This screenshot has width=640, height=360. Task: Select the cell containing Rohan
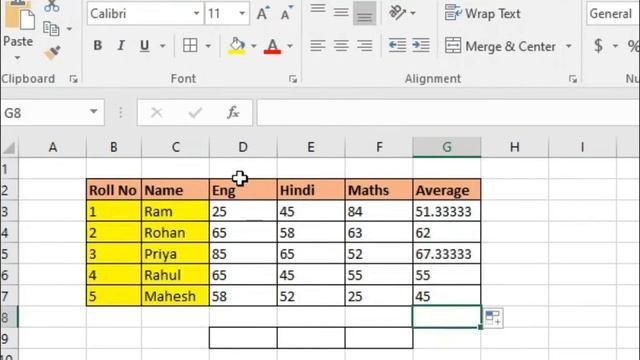pos(175,233)
